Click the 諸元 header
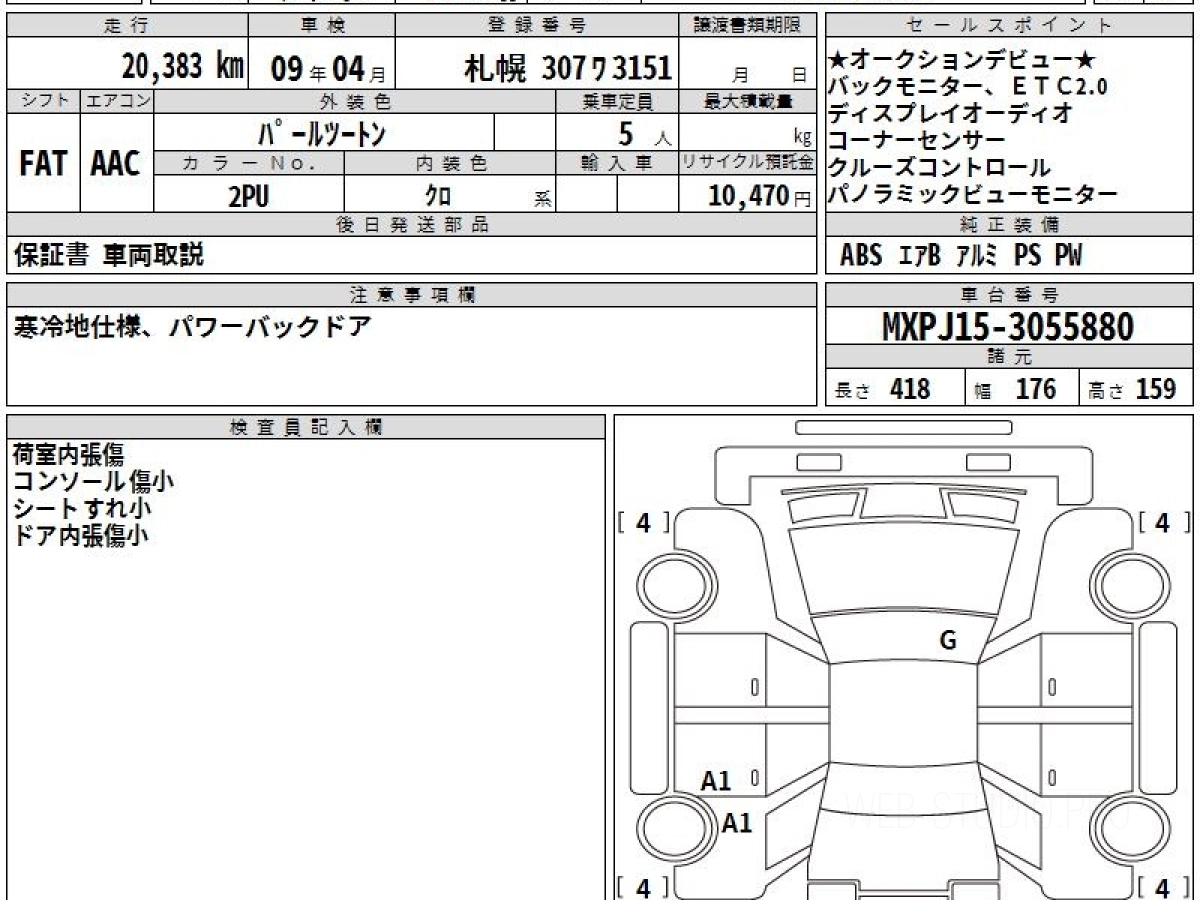1200x900 pixels. click(x=1010, y=358)
